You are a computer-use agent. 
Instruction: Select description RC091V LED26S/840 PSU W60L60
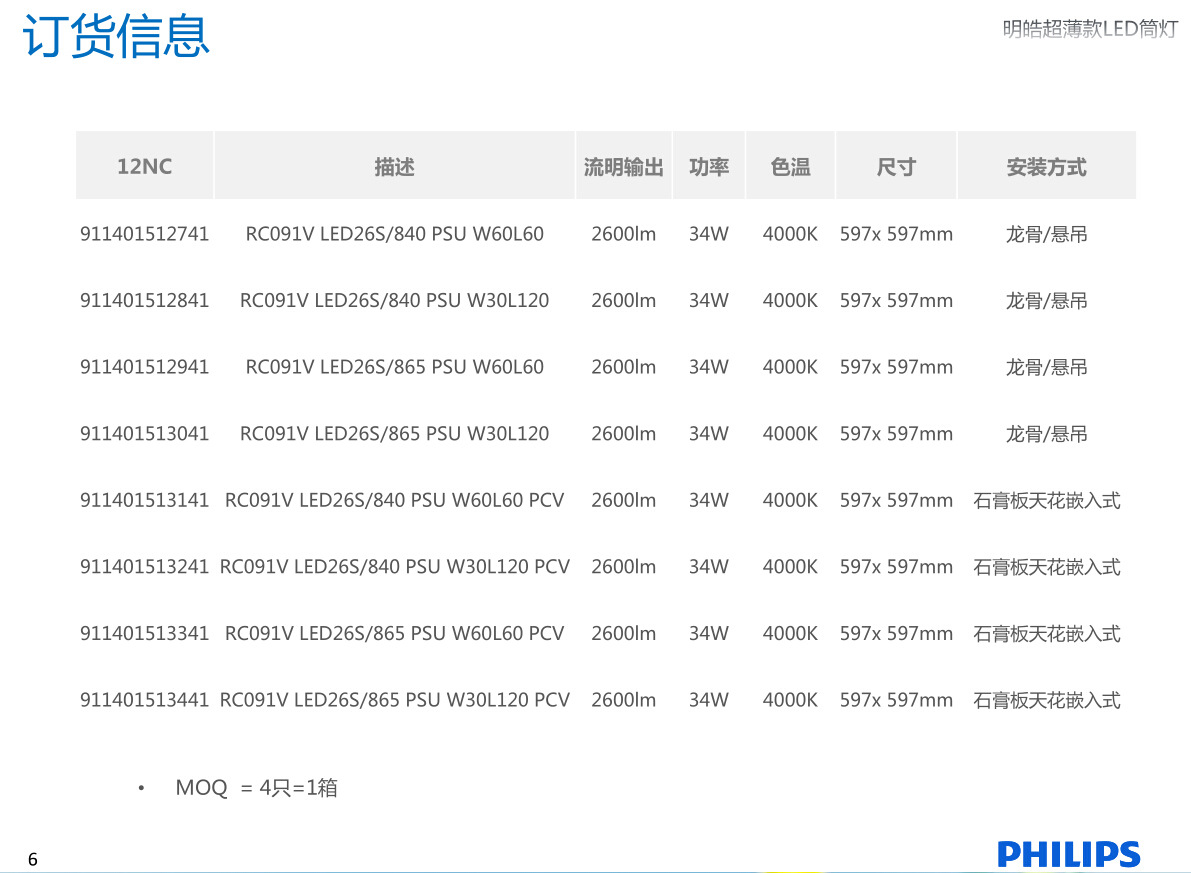(x=394, y=234)
